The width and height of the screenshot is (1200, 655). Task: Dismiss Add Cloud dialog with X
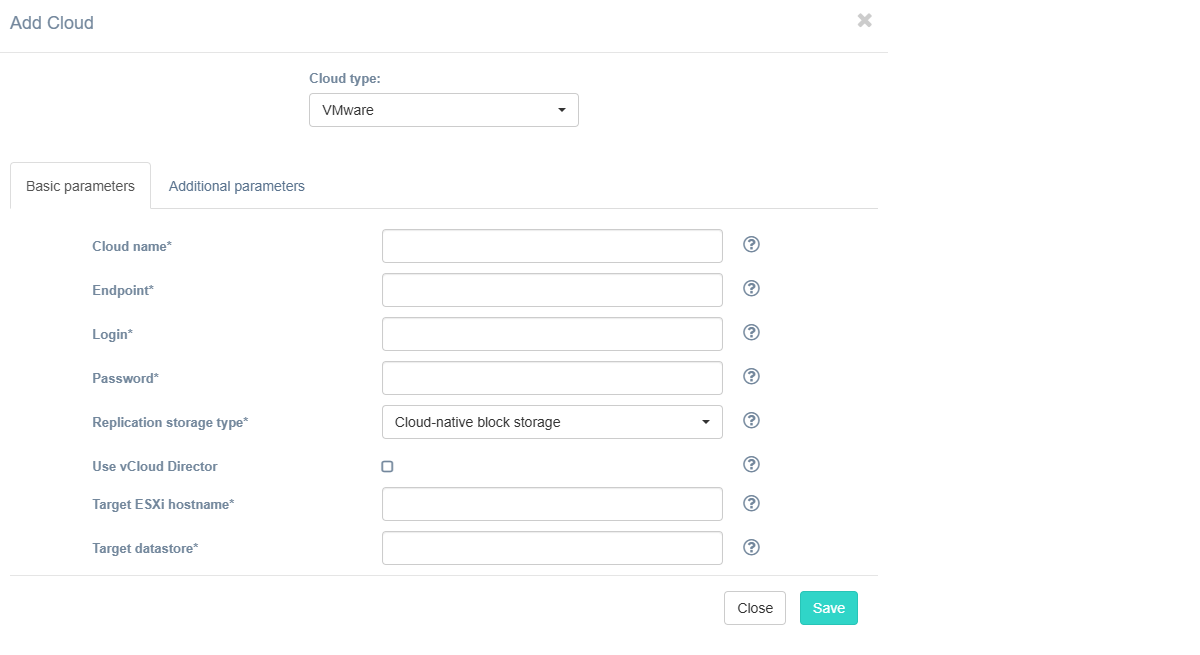coord(865,21)
